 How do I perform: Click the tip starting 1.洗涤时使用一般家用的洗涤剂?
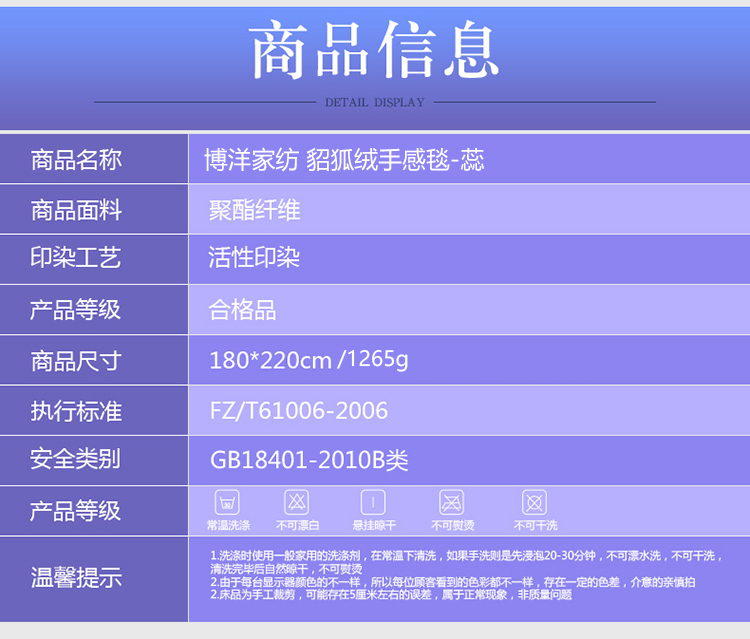pos(466,562)
